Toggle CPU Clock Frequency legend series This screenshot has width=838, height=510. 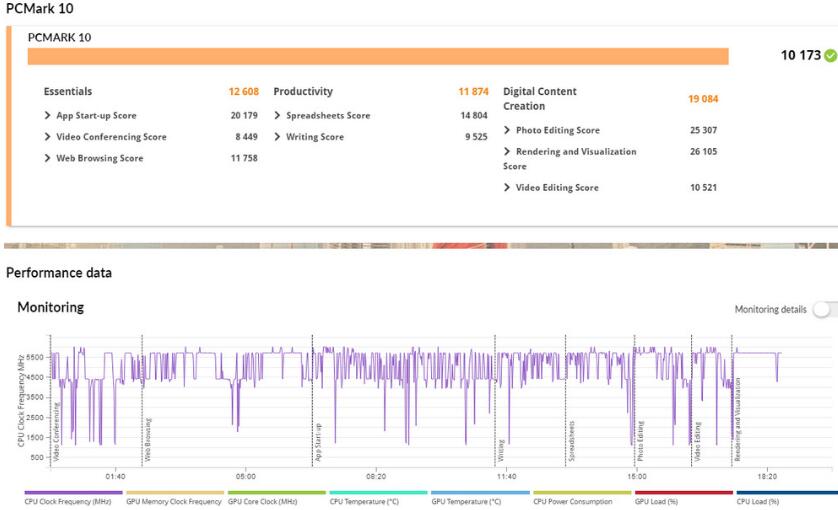pos(68,502)
